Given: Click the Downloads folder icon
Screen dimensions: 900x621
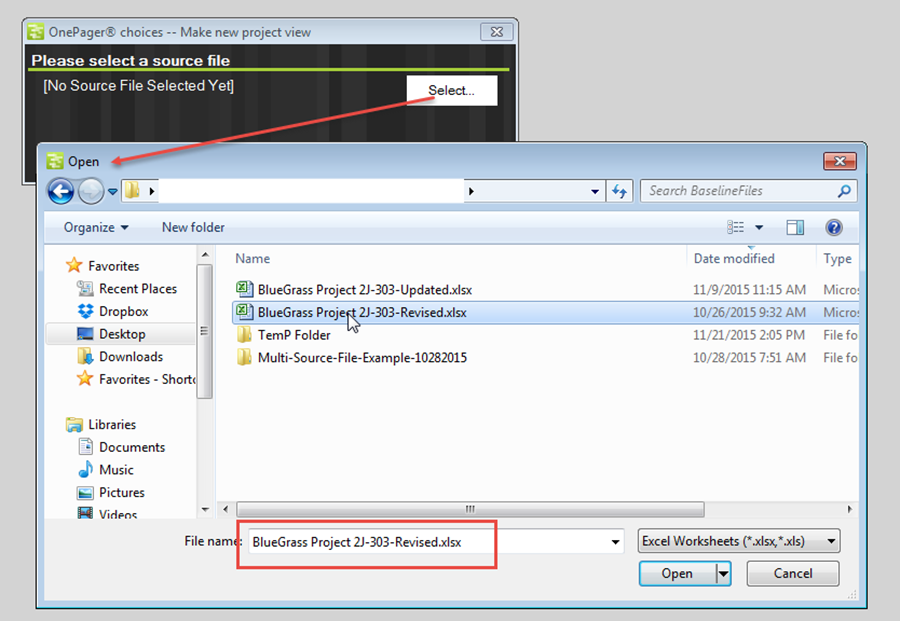Looking at the screenshot, I should pyautogui.click(x=87, y=356).
